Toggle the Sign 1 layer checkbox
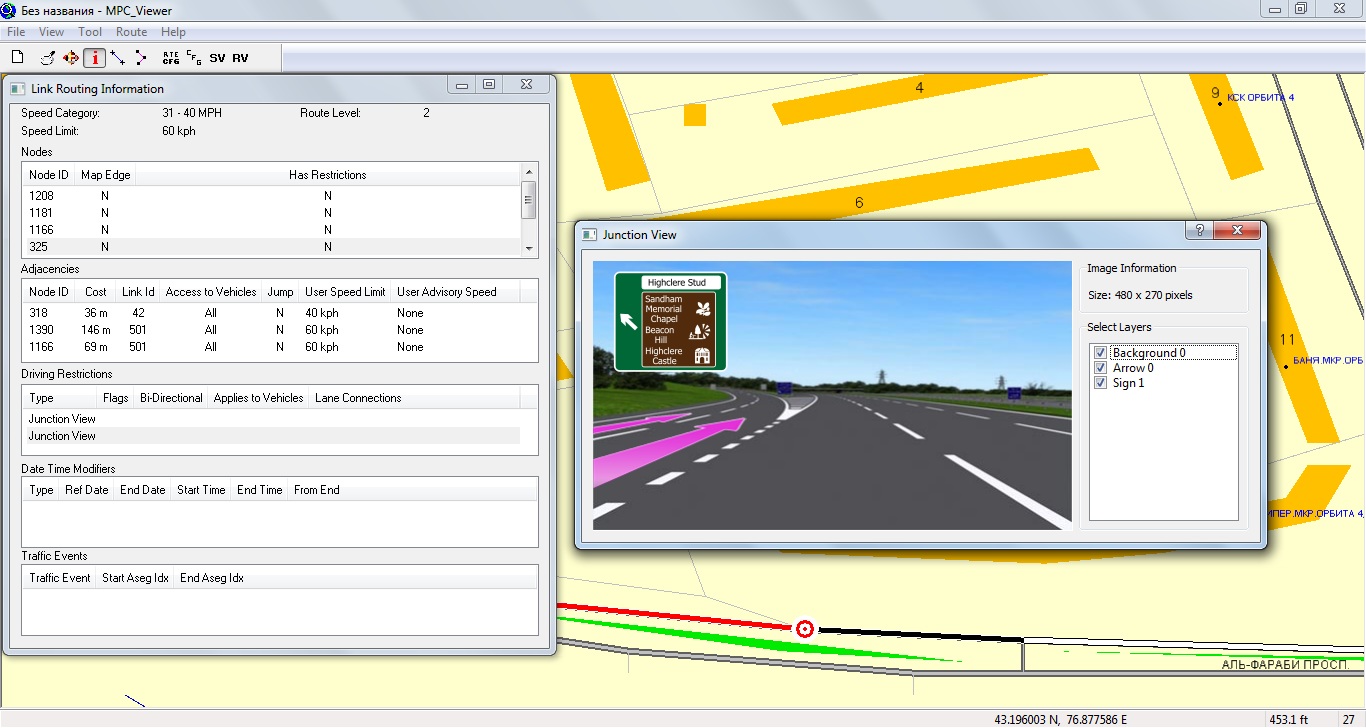Image resolution: width=1366 pixels, height=728 pixels. [x=1100, y=383]
